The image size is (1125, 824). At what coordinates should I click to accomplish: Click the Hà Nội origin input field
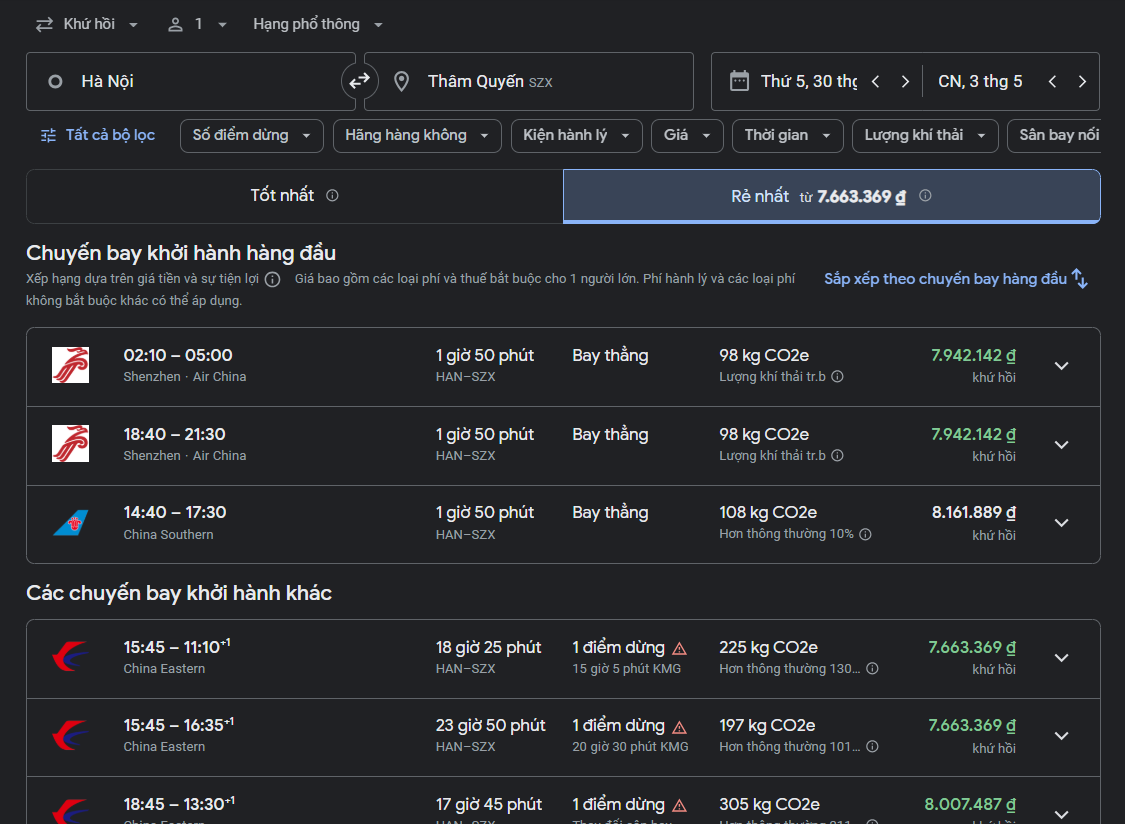point(190,81)
